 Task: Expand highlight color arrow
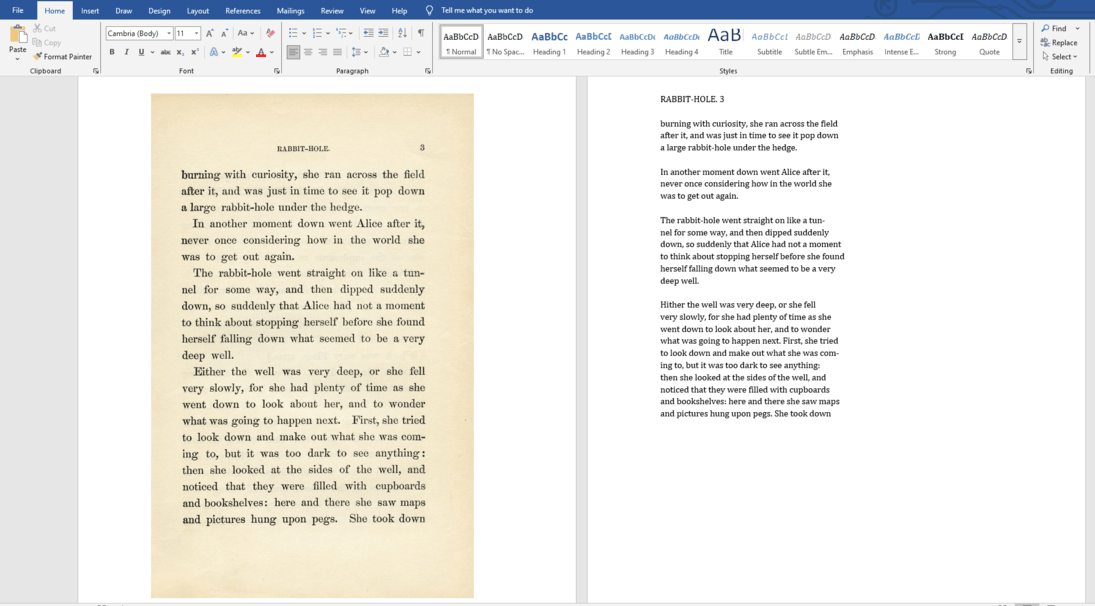tap(248, 52)
